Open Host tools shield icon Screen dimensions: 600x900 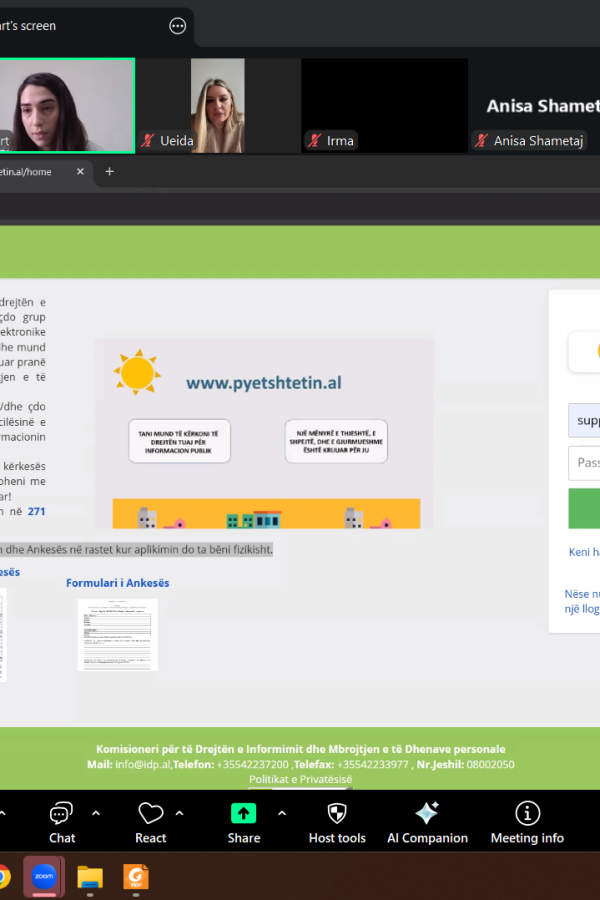point(337,822)
